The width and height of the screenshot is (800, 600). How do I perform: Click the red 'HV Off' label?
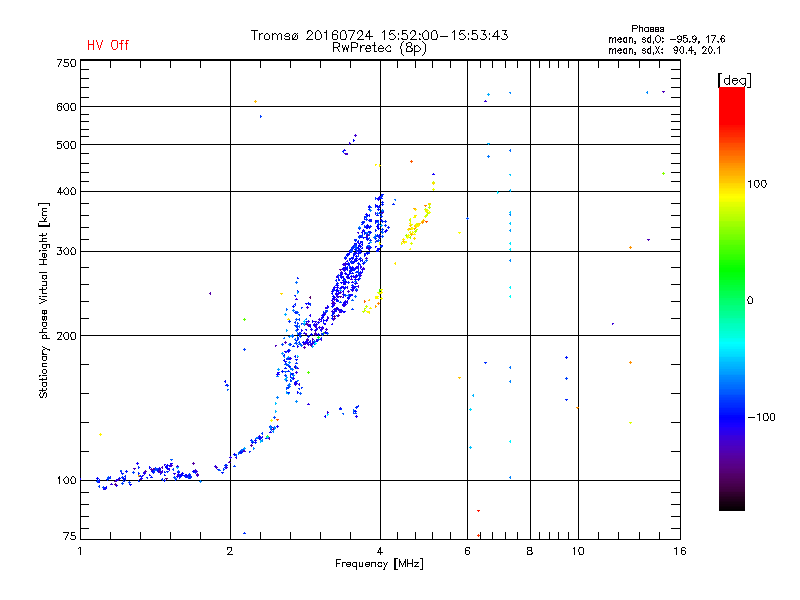click(x=108, y=45)
